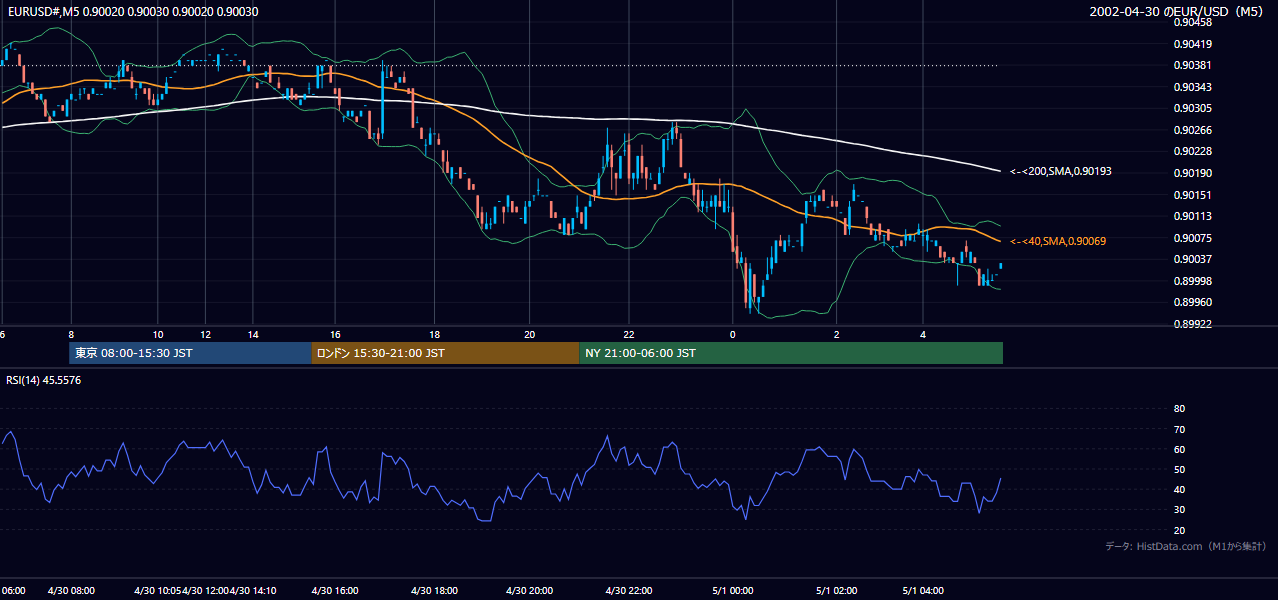Image resolution: width=1278 pixels, height=600 pixels.
Task: Click price axis value 0.90419
Action: (x=1192, y=44)
